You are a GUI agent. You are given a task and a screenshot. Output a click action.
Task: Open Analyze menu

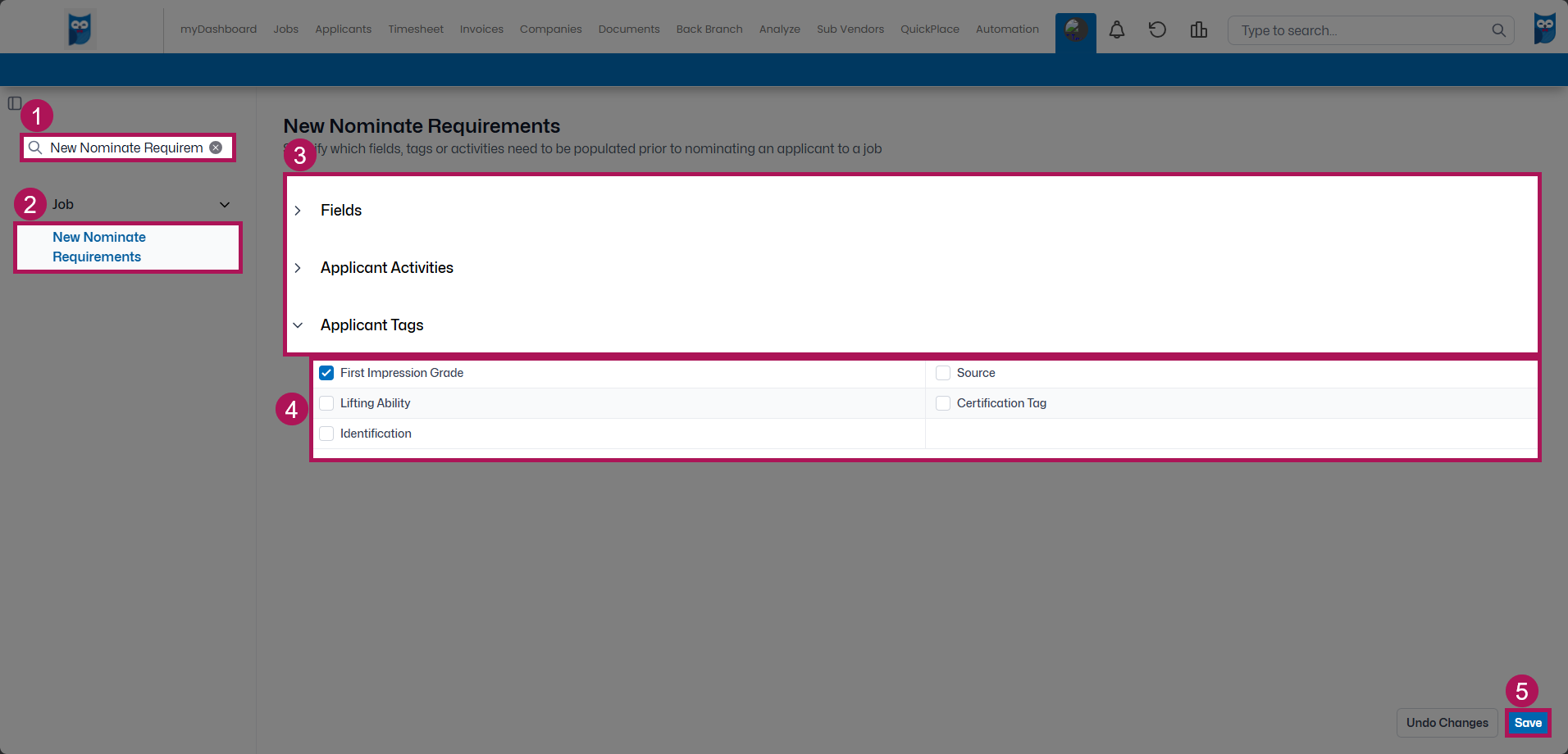click(780, 29)
